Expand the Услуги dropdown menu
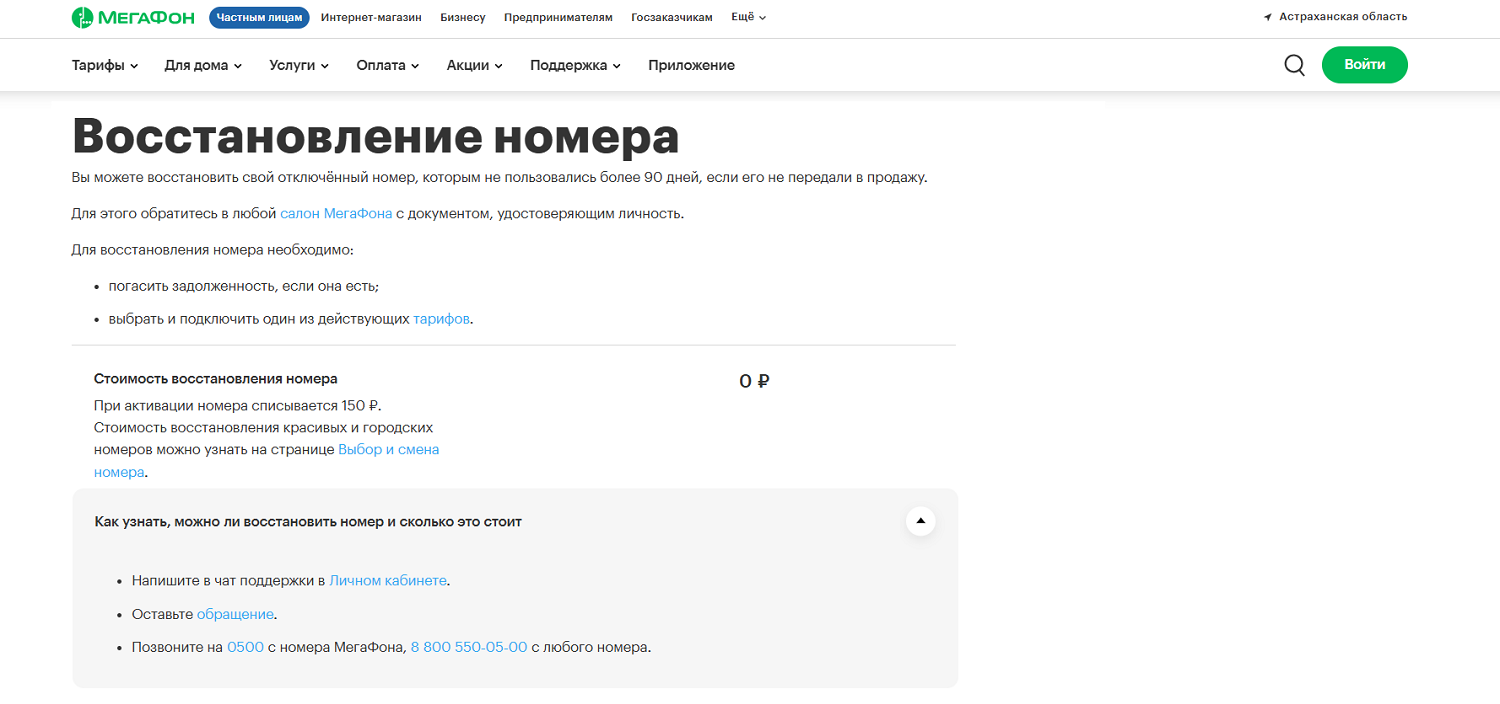The height and width of the screenshot is (704, 1500). tap(299, 65)
